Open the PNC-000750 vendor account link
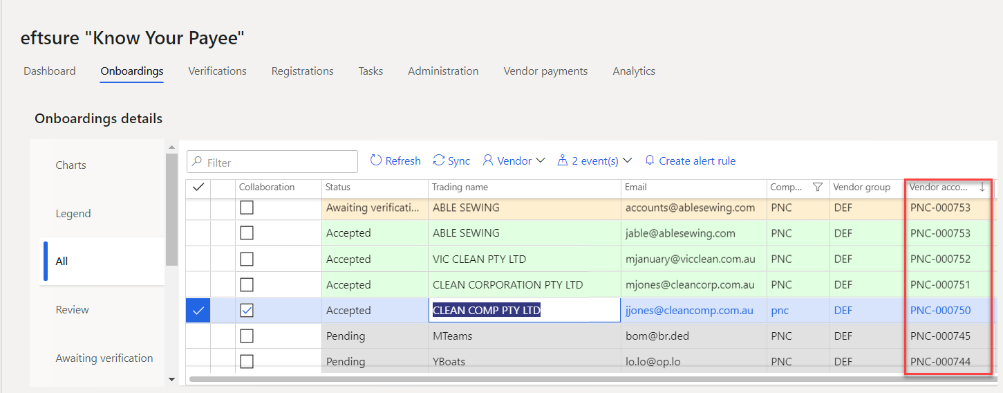Viewport: 1003px width, 393px height. click(x=940, y=310)
